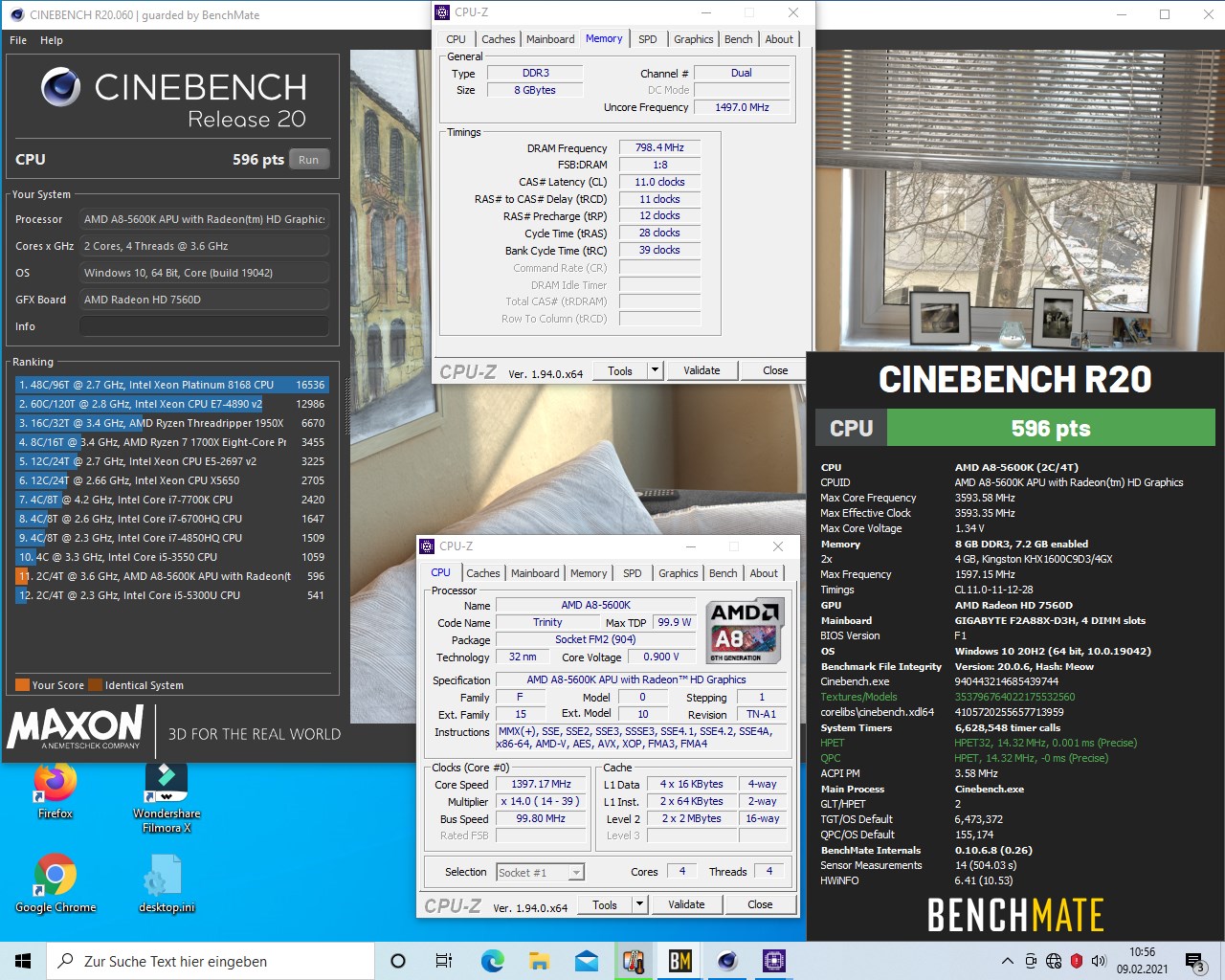Select the Intel Core i5-5300U ranking row
This screenshot has height=980, width=1225.
172,595
